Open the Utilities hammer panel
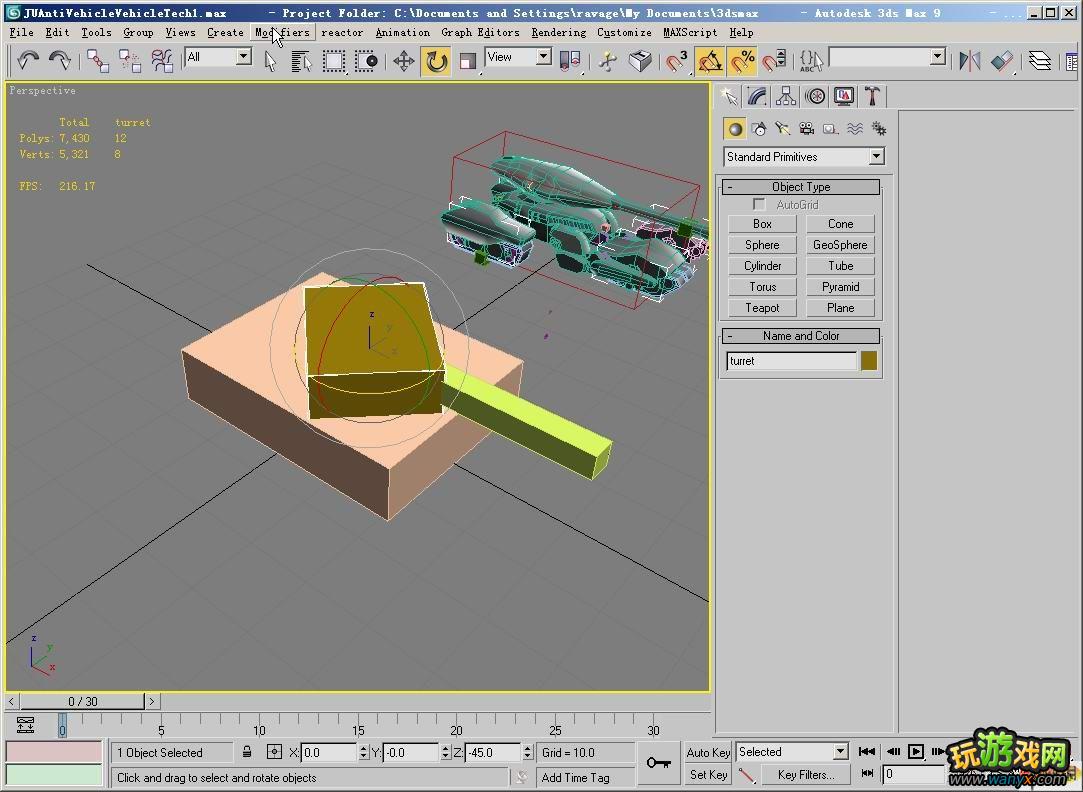Screen dimensions: 1083x792 tap(872, 96)
